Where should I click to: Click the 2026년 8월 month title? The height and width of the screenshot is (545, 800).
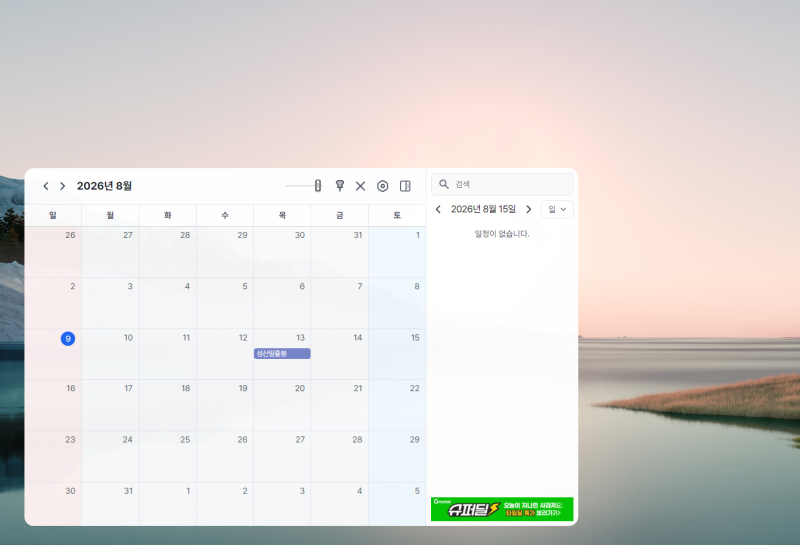(104, 186)
